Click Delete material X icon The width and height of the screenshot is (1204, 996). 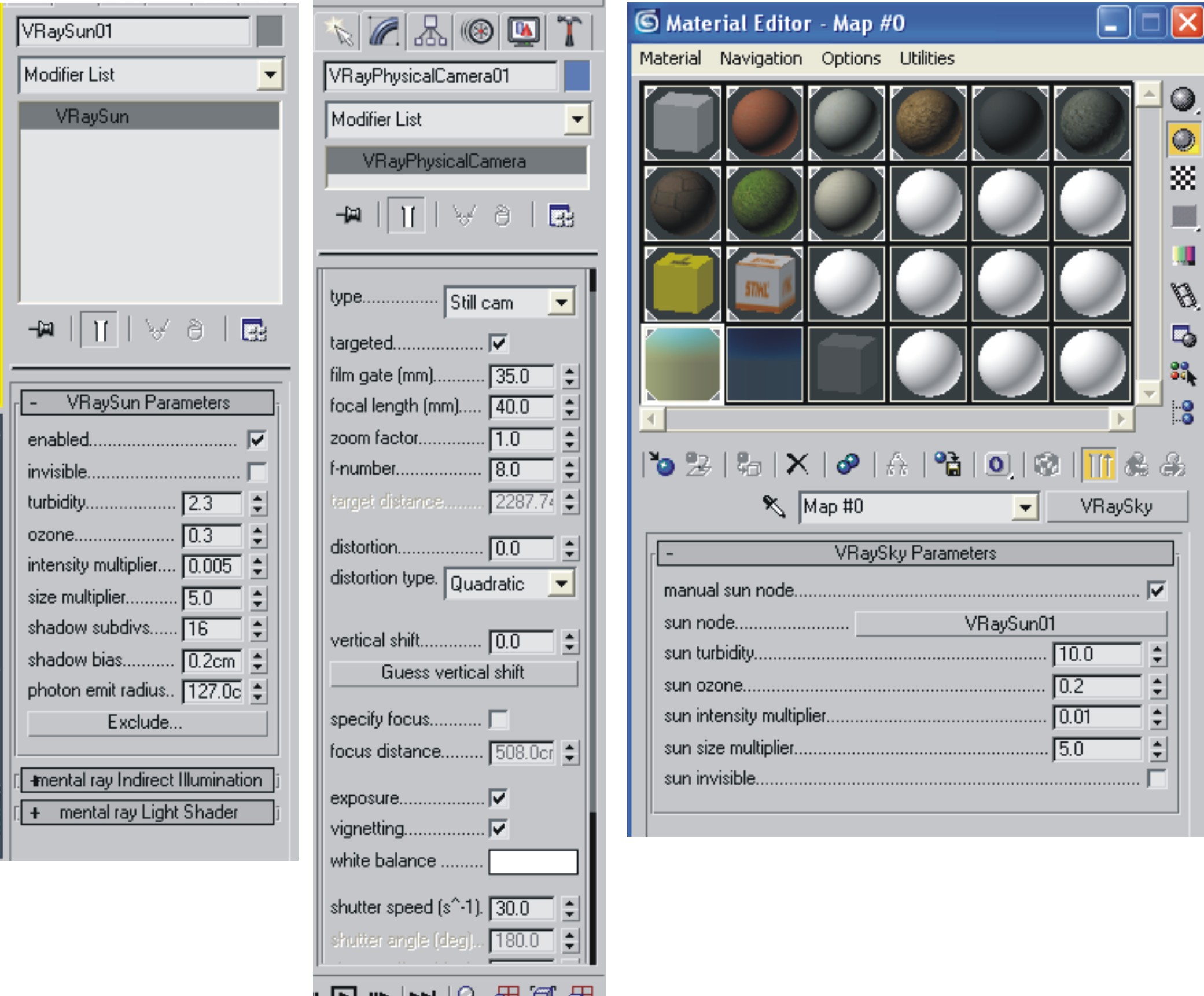click(797, 464)
